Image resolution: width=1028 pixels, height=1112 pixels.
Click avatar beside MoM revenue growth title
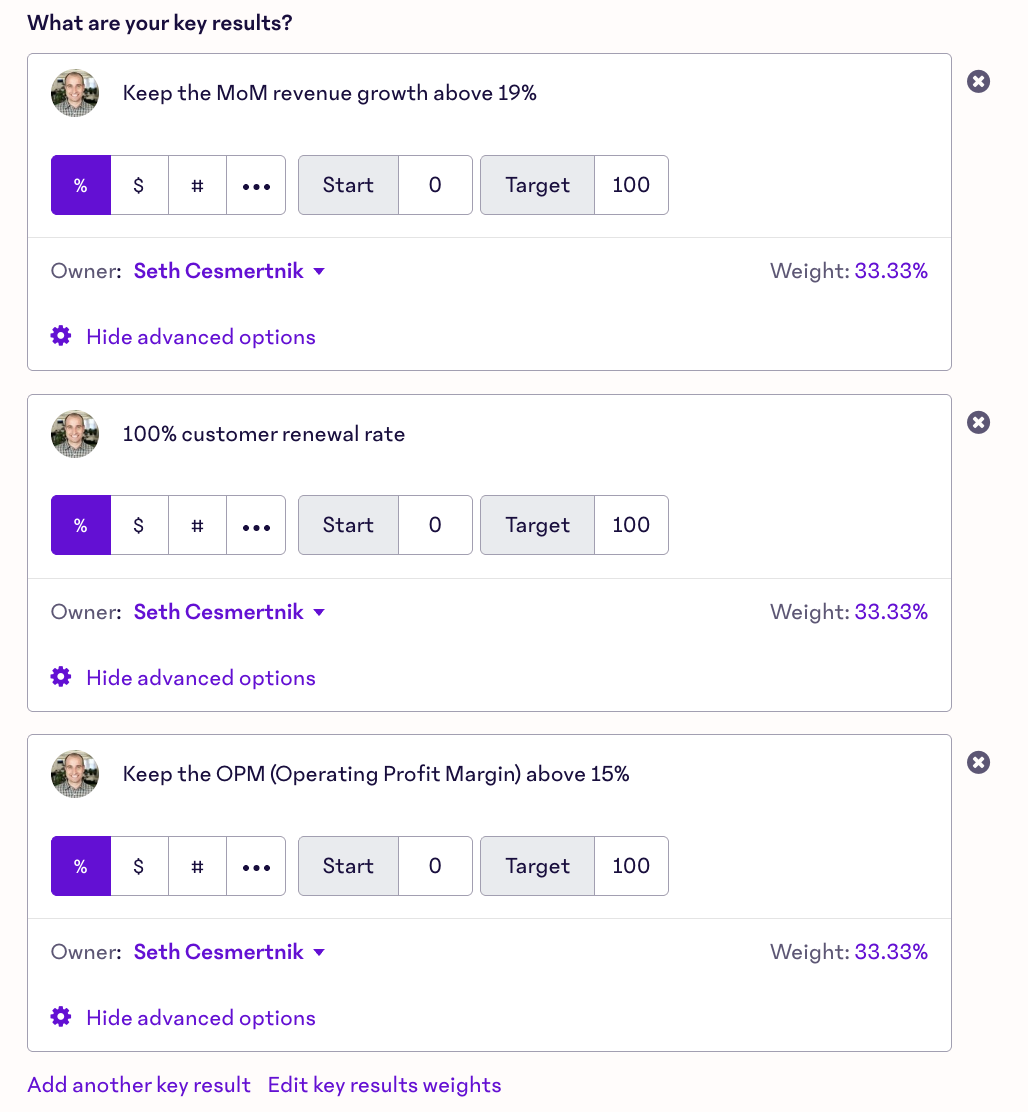tap(75, 93)
